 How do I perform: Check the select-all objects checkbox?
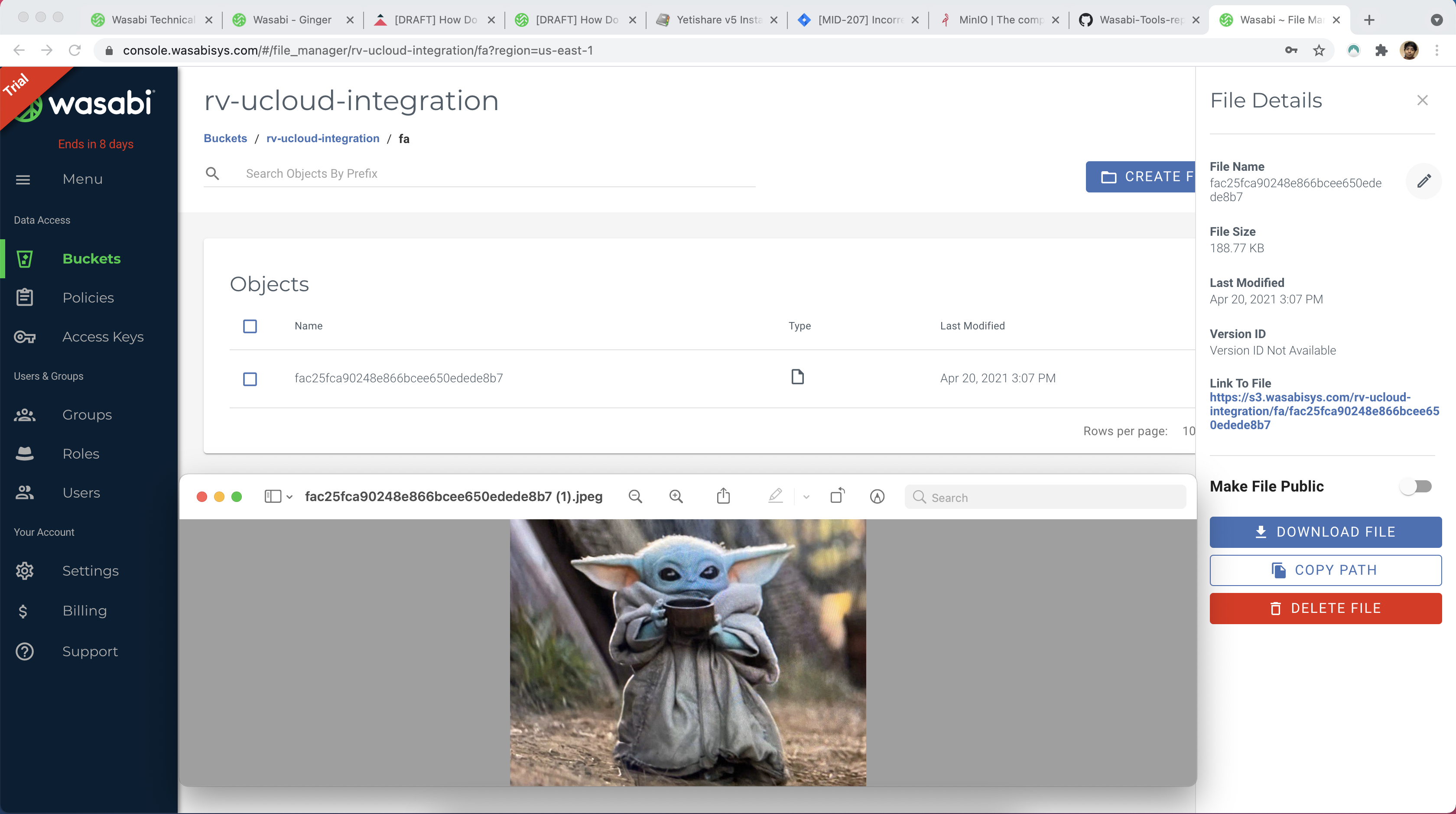point(250,326)
